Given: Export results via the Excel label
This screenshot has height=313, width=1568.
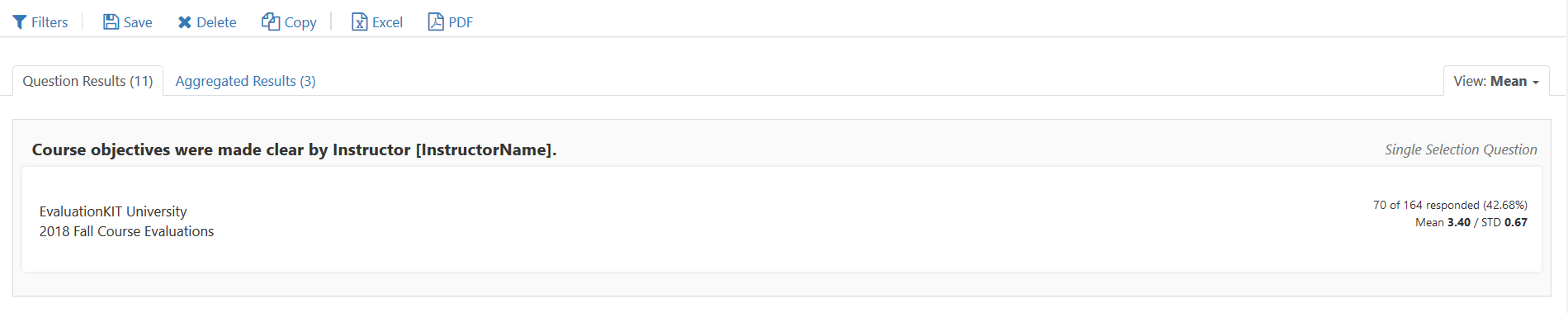Looking at the screenshot, I should coord(387,22).
